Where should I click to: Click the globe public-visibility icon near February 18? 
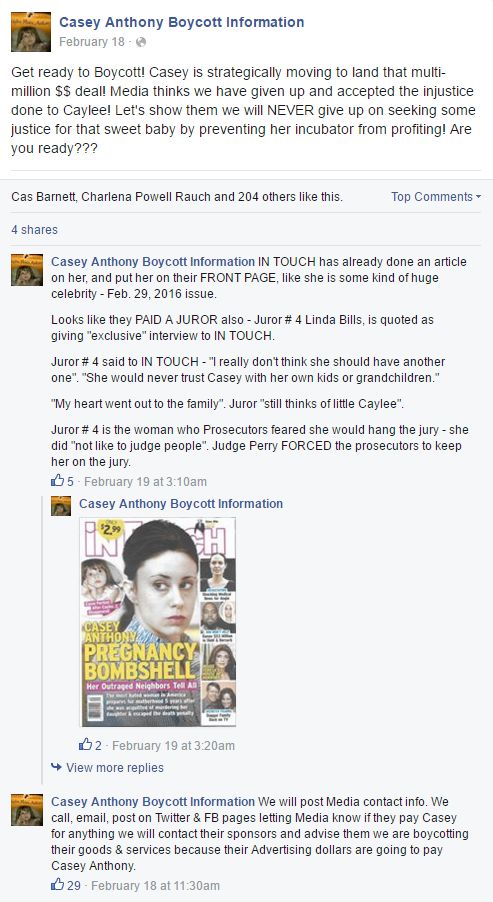(x=141, y=42)
